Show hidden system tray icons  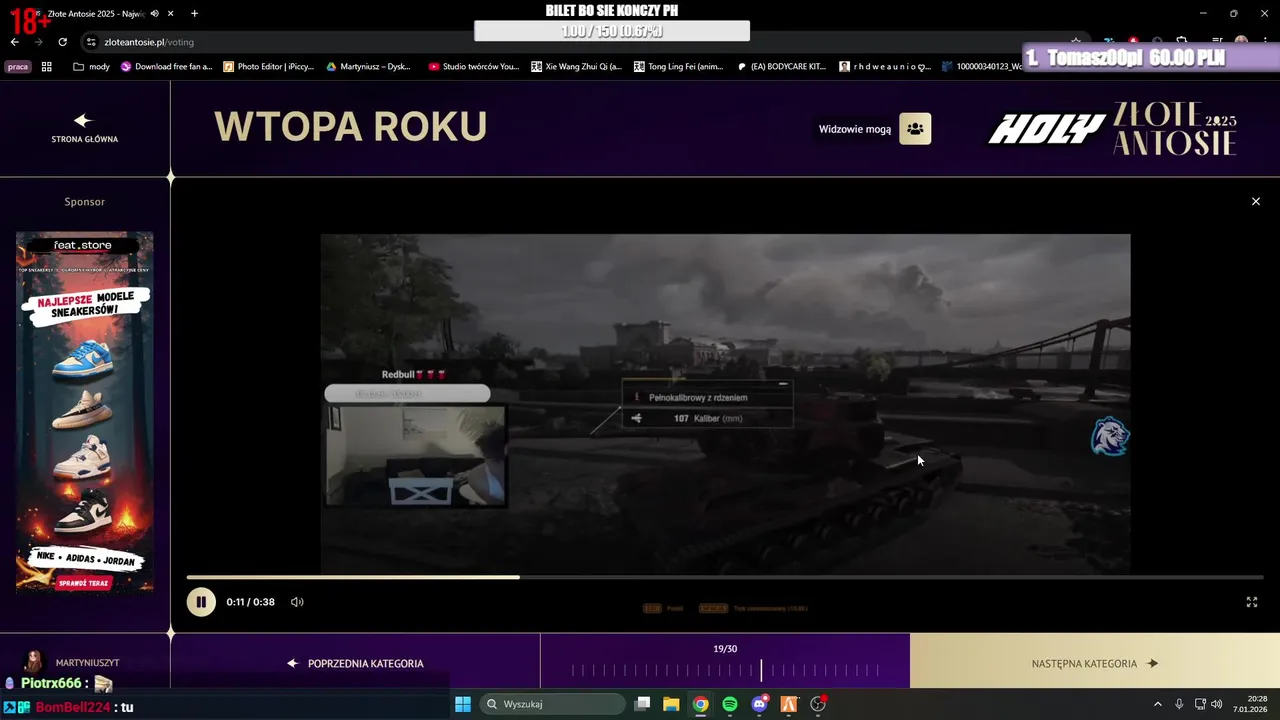tap(1158, 704)
